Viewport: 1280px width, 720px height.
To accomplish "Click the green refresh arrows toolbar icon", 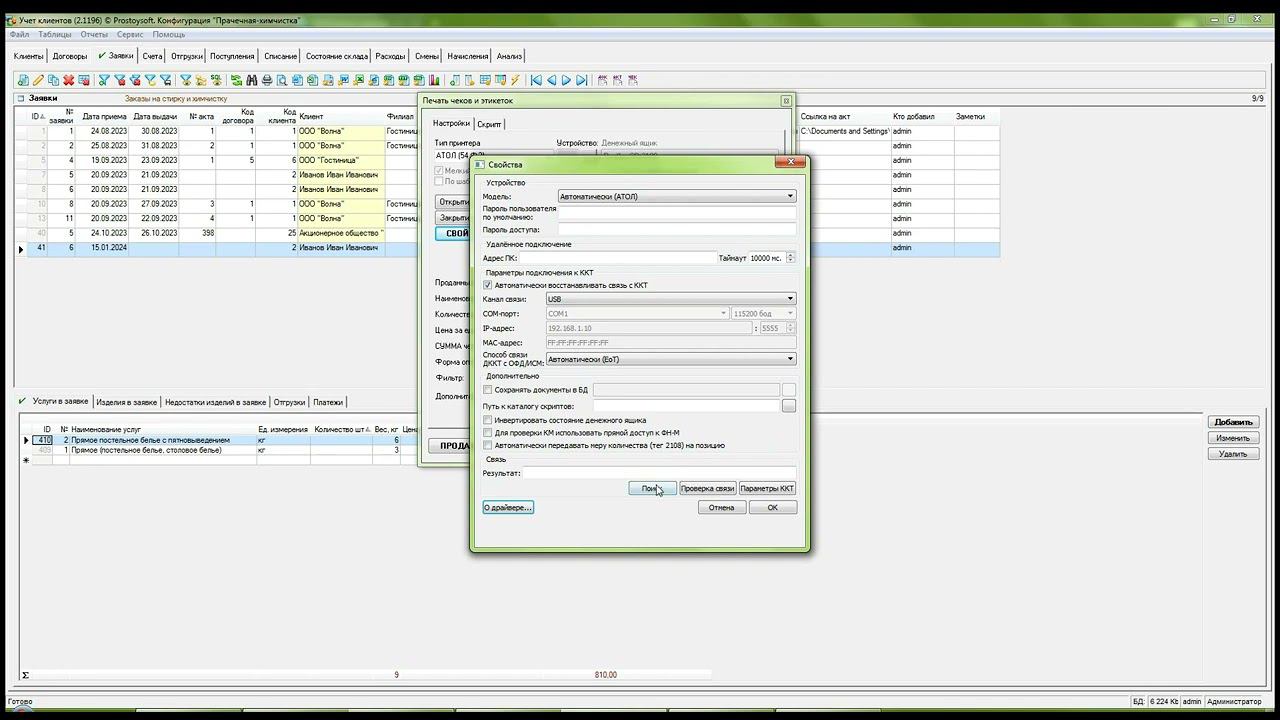I will pos(237,80).
